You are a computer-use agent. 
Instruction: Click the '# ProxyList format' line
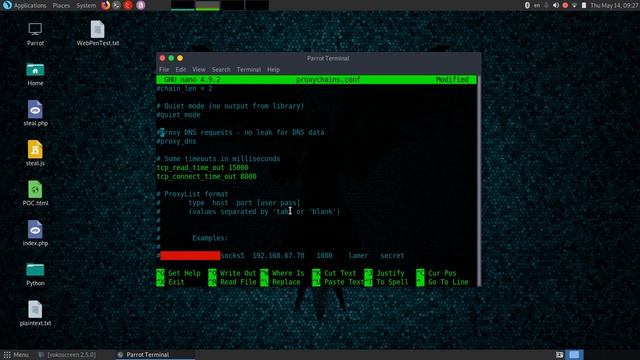click(x=192, y=194)
